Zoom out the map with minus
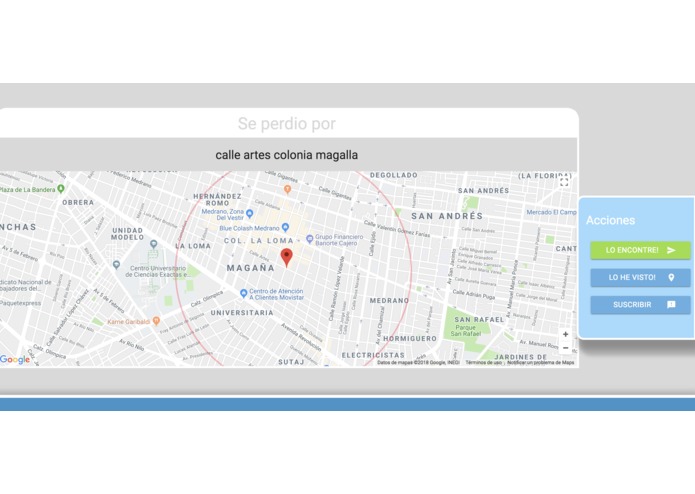This screenshot has height=494, width=695. (x=565, y=348)
